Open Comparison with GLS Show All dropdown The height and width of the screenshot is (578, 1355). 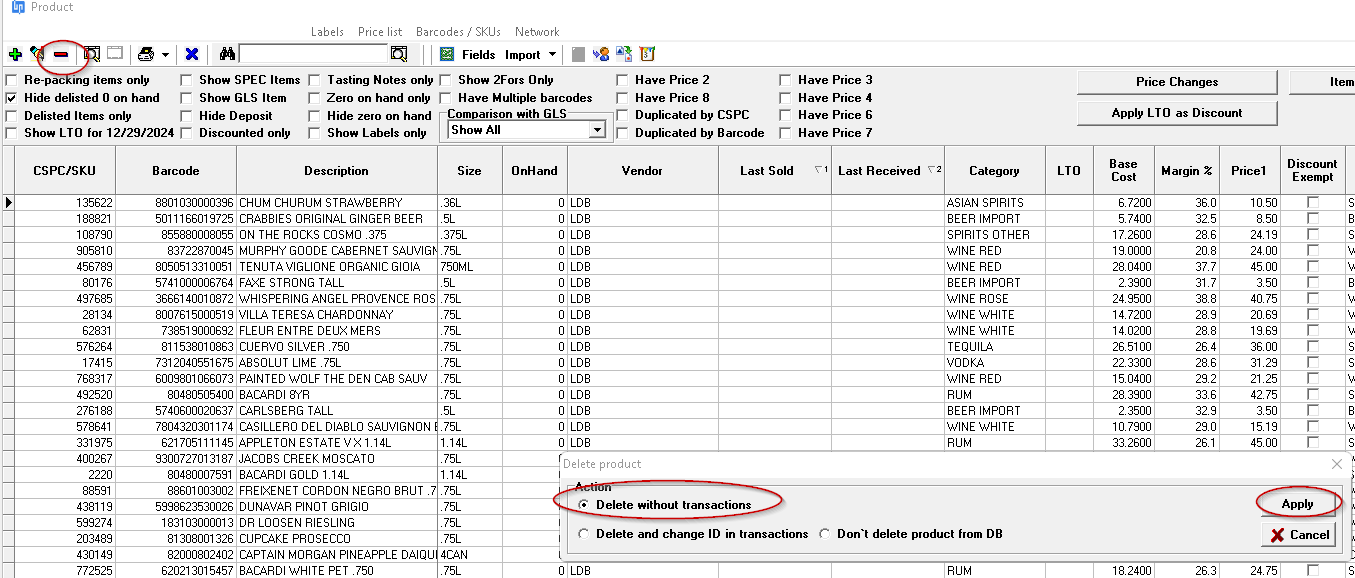tap(597, 130)
